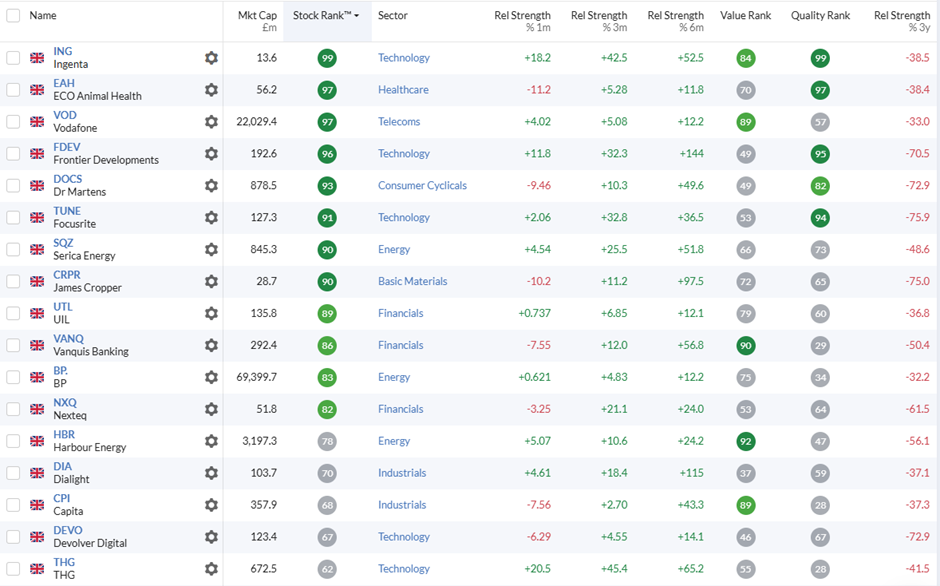Click the Basic Materials sector link
Image resolution: width=940 pixels, height=586 pixels.
[412, 281]
